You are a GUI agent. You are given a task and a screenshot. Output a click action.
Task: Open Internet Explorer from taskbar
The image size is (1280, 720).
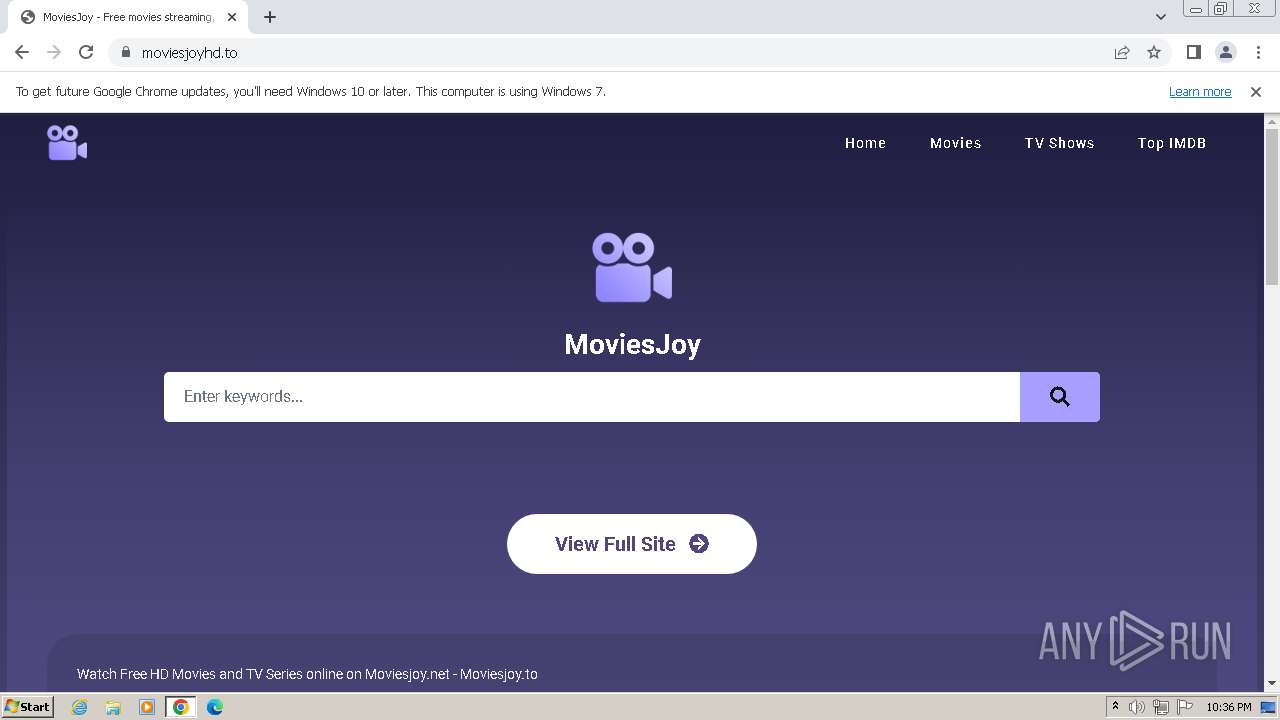pos(79,707)
